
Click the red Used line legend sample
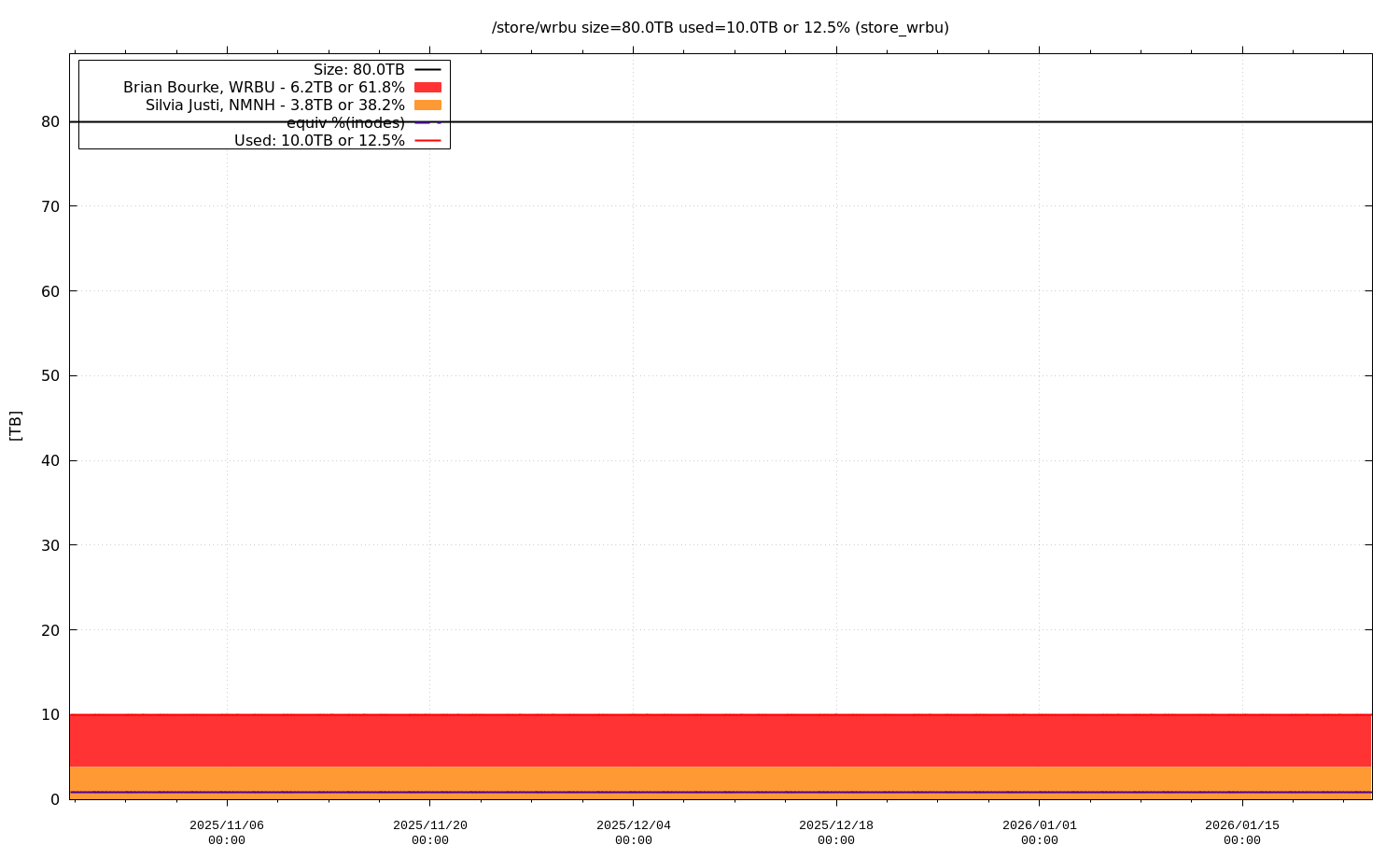click(x=427, y=141)
